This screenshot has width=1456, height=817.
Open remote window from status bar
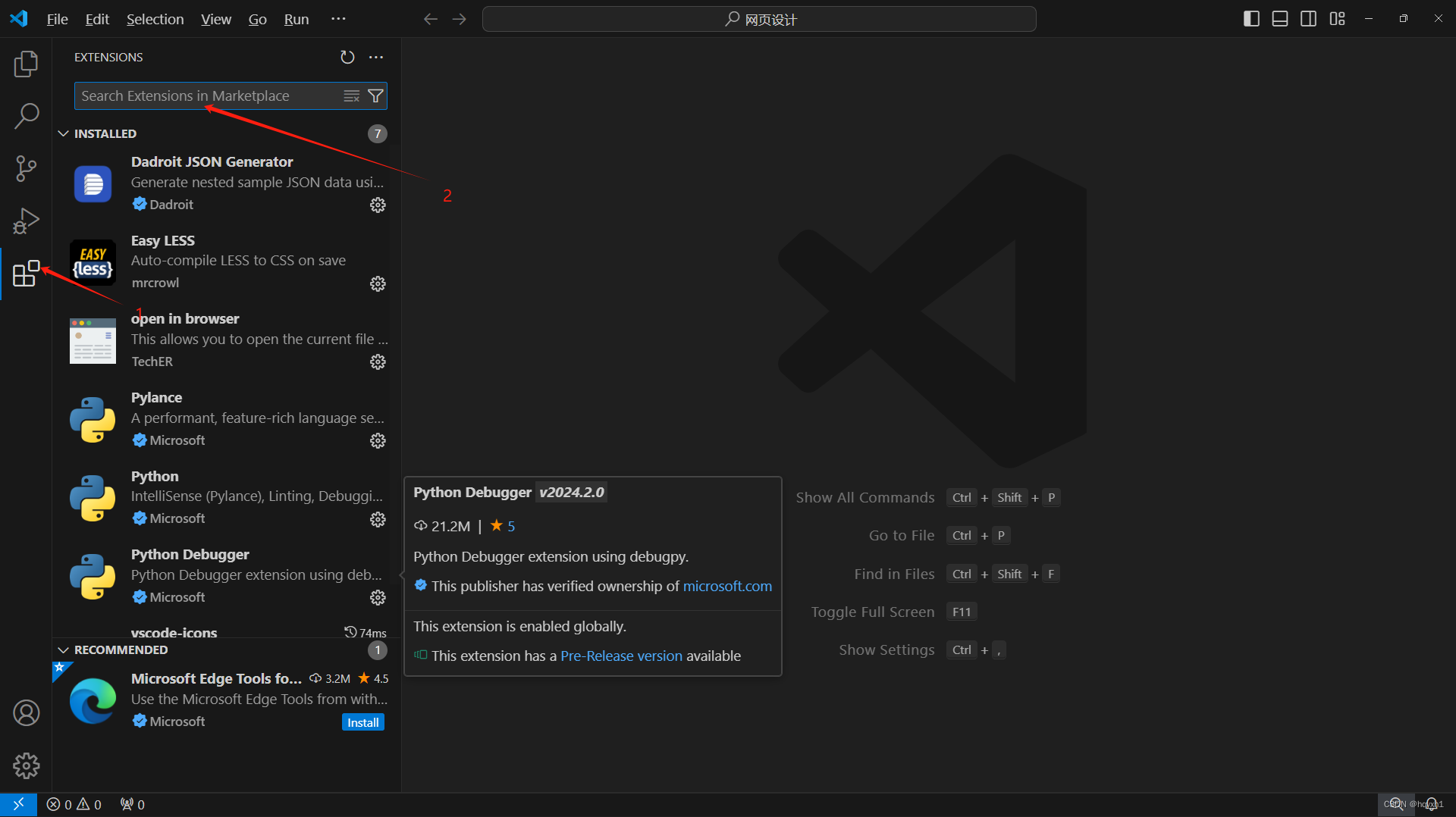[x=18, y=805]
